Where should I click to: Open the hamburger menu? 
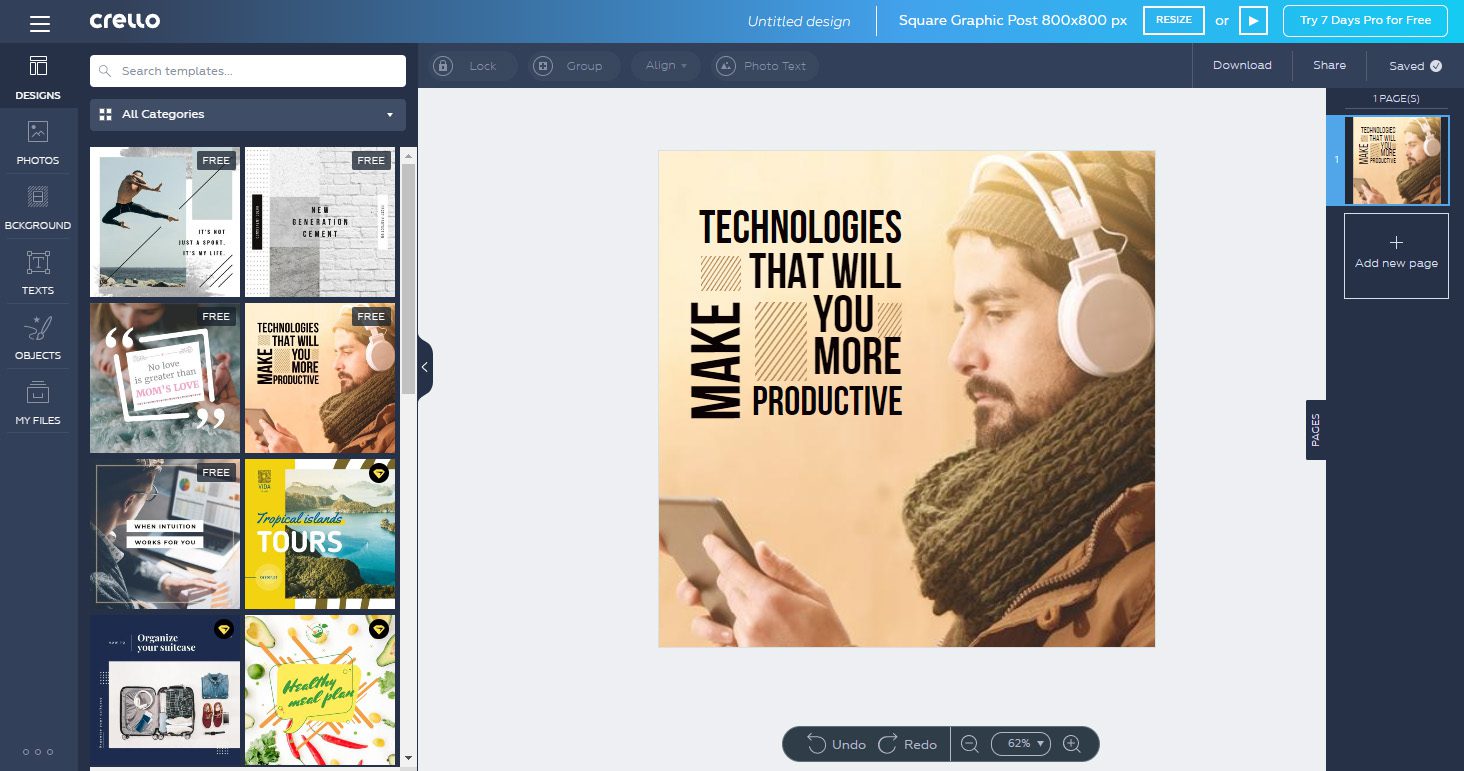40,20
